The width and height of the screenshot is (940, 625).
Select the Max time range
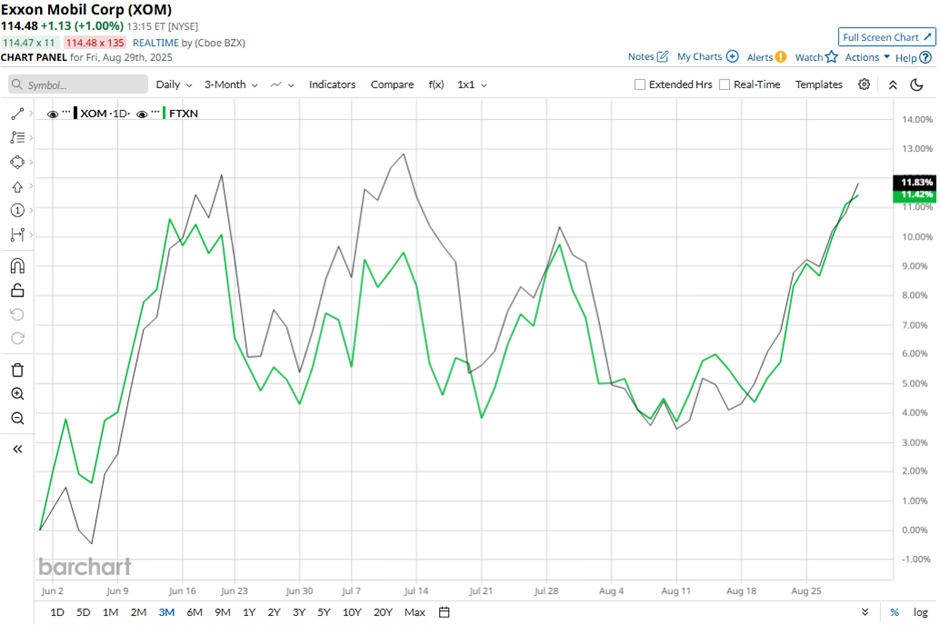point(415,612)
